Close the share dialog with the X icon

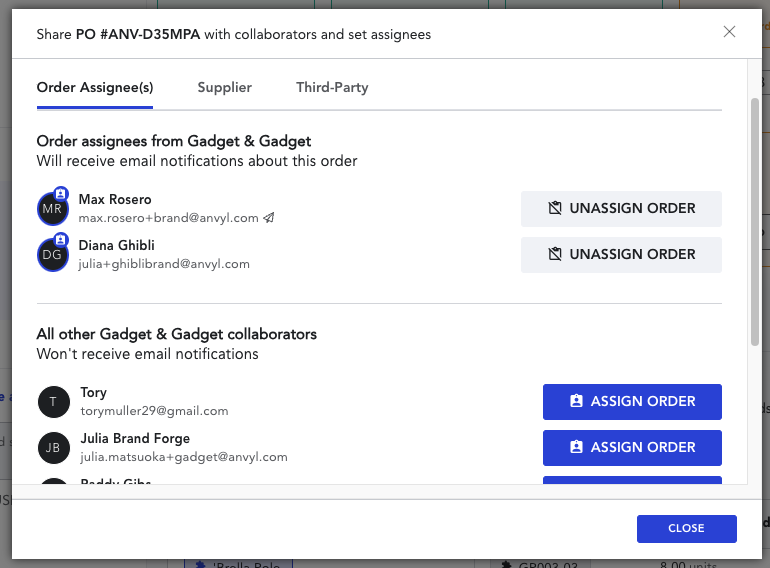pyautogui.click(x=729, y=32)
